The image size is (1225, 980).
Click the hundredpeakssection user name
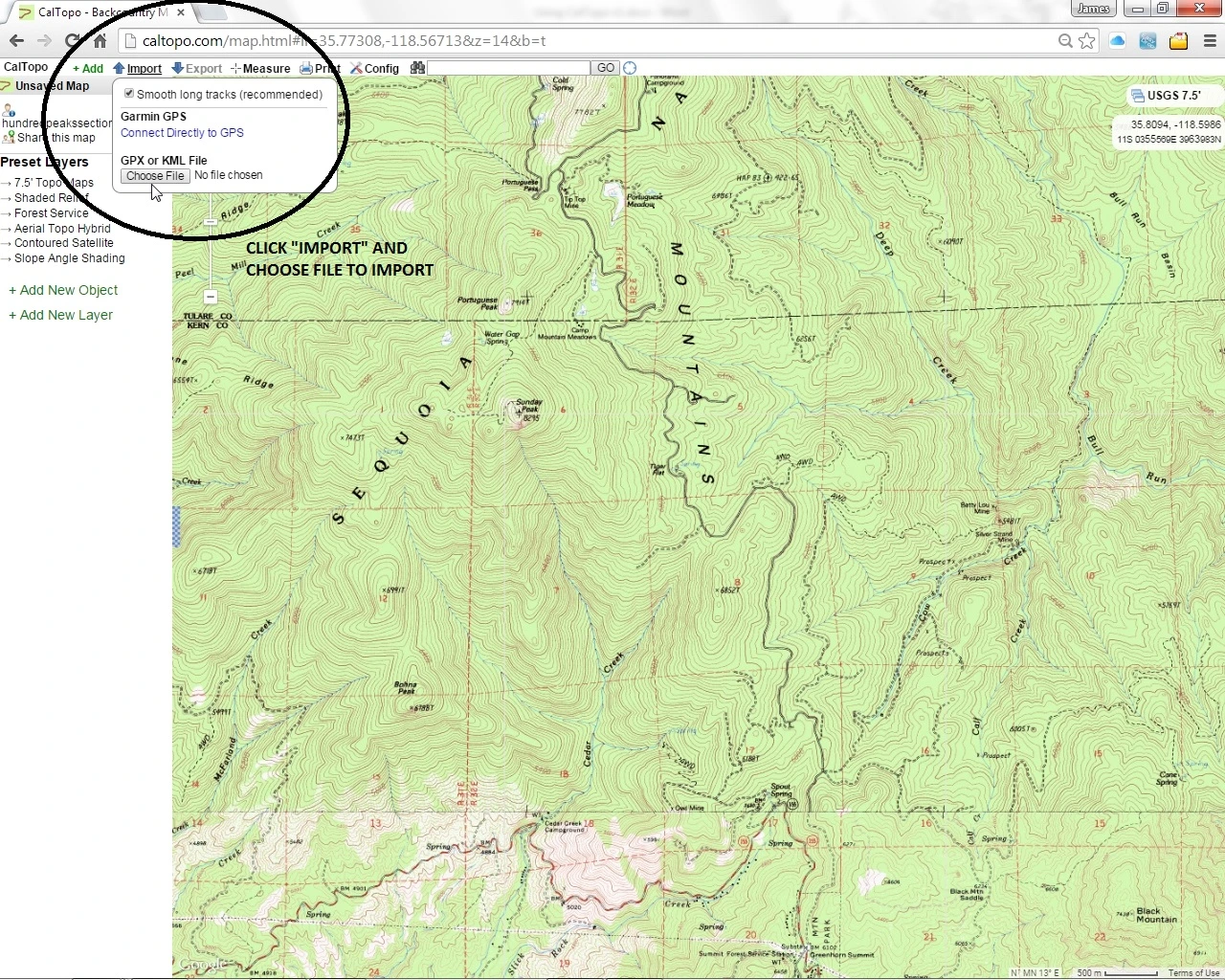pyautogui.click(x=57, y=123)
